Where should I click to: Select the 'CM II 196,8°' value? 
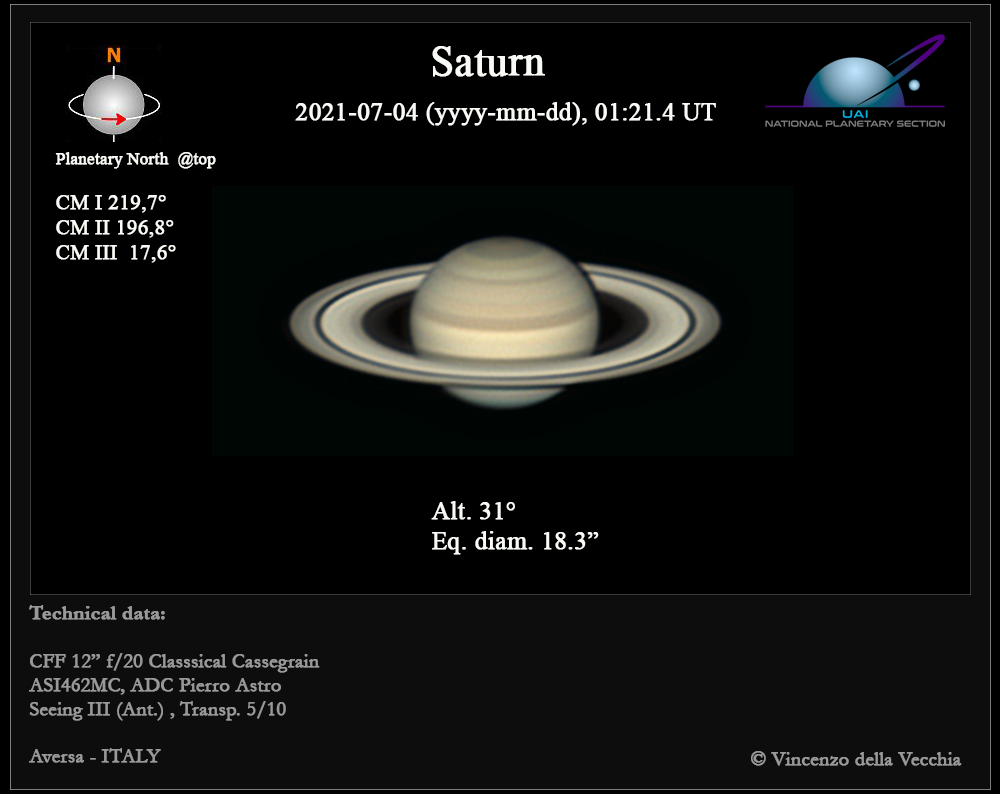pyautogui.click(x=115, y=228)
